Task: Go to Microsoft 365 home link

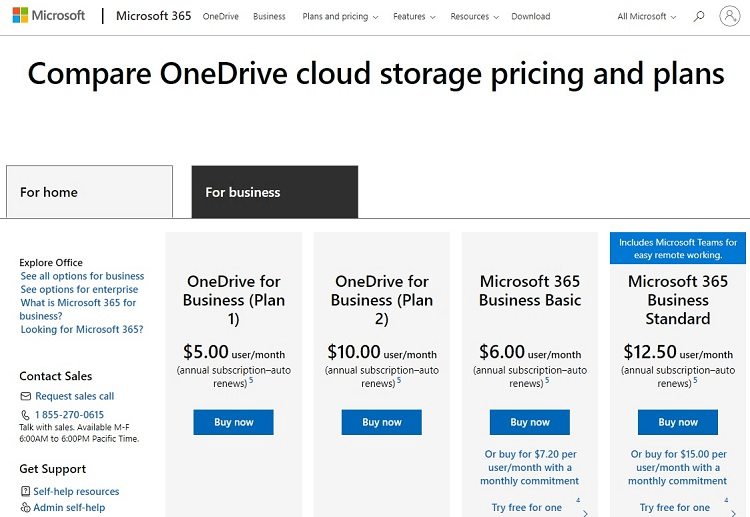Action: [x=154, y=16]
